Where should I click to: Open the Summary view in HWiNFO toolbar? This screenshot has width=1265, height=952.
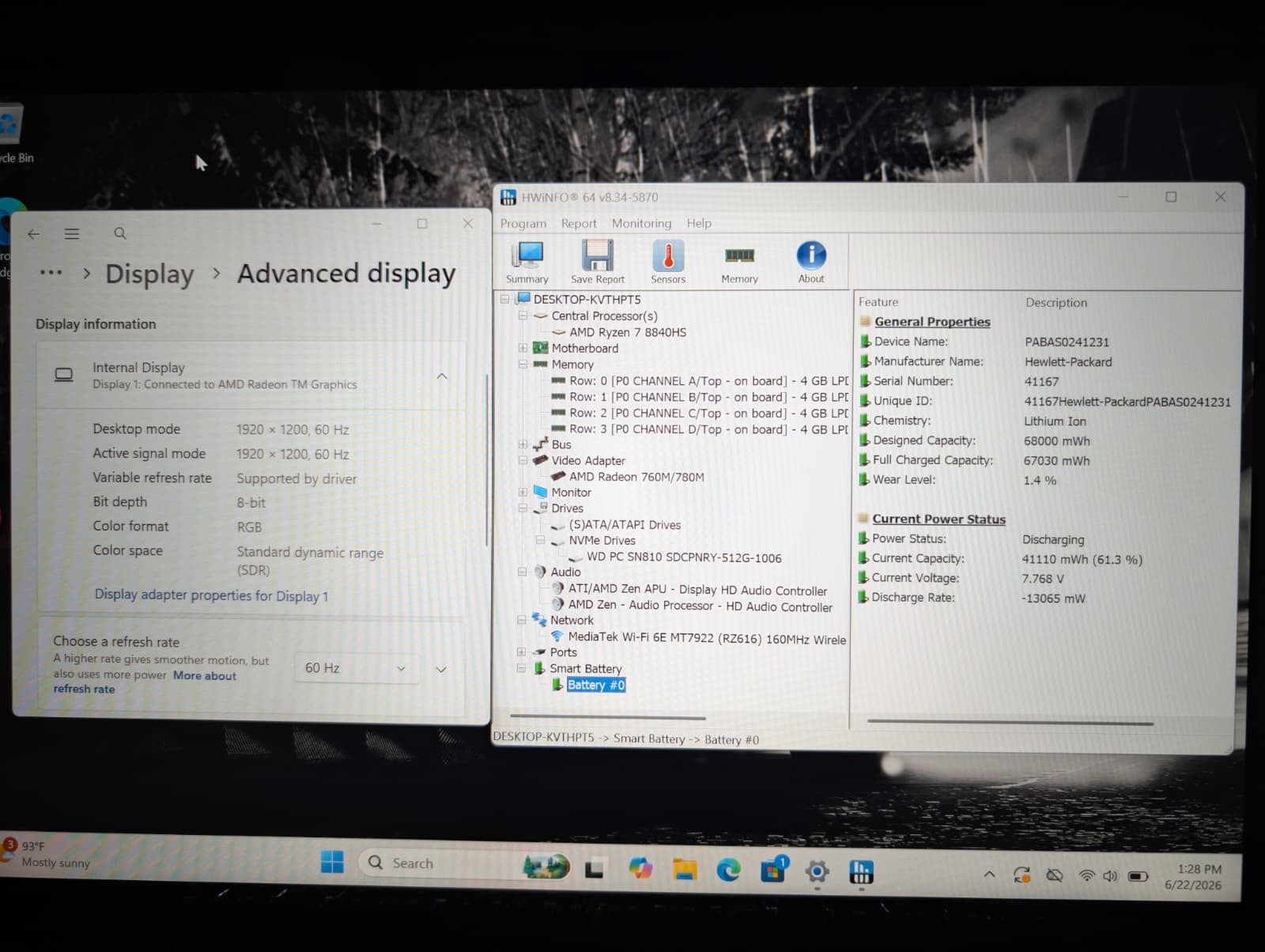[527, 262]
